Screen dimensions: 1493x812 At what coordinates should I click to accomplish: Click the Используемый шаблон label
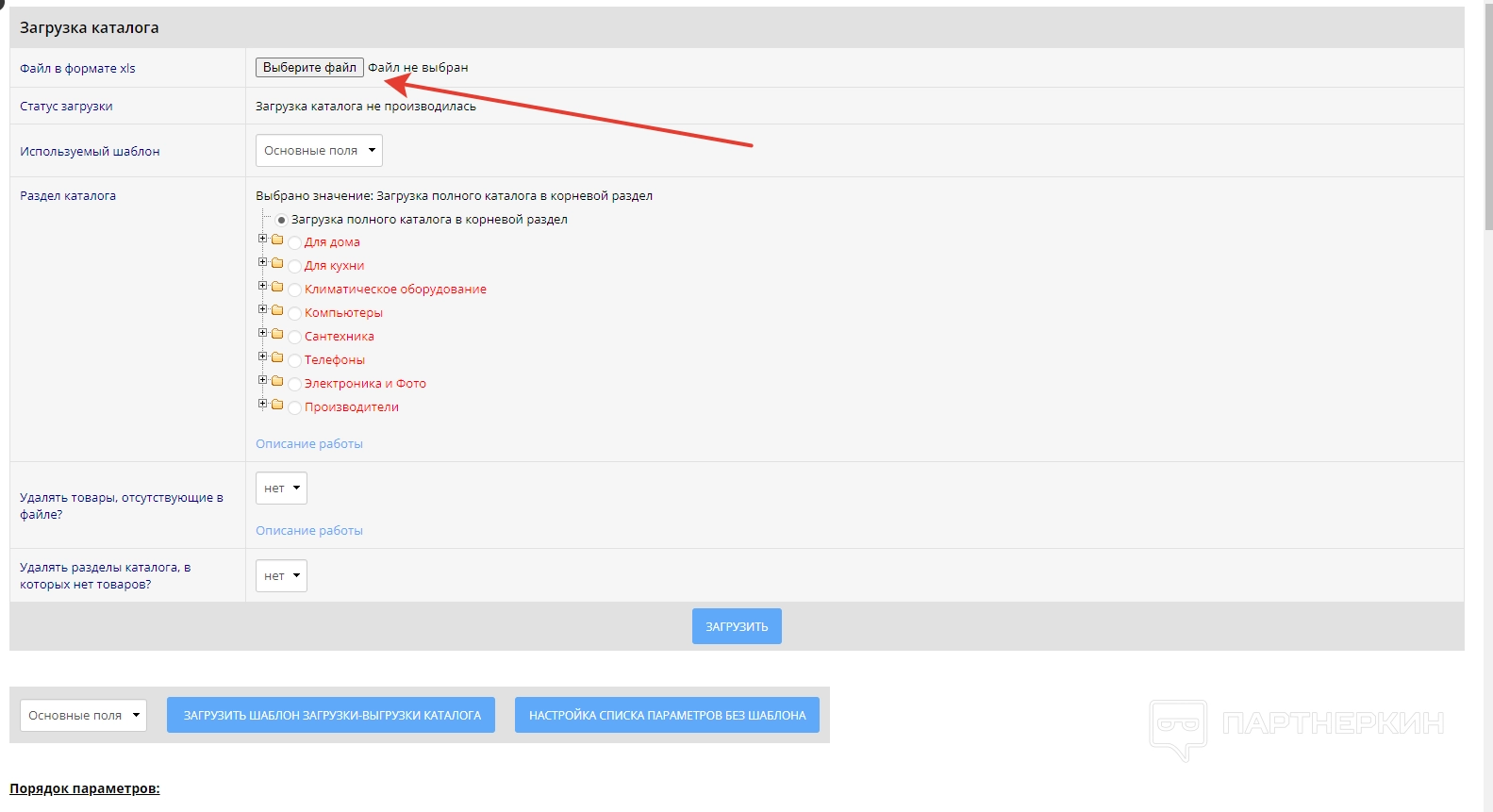90,151
